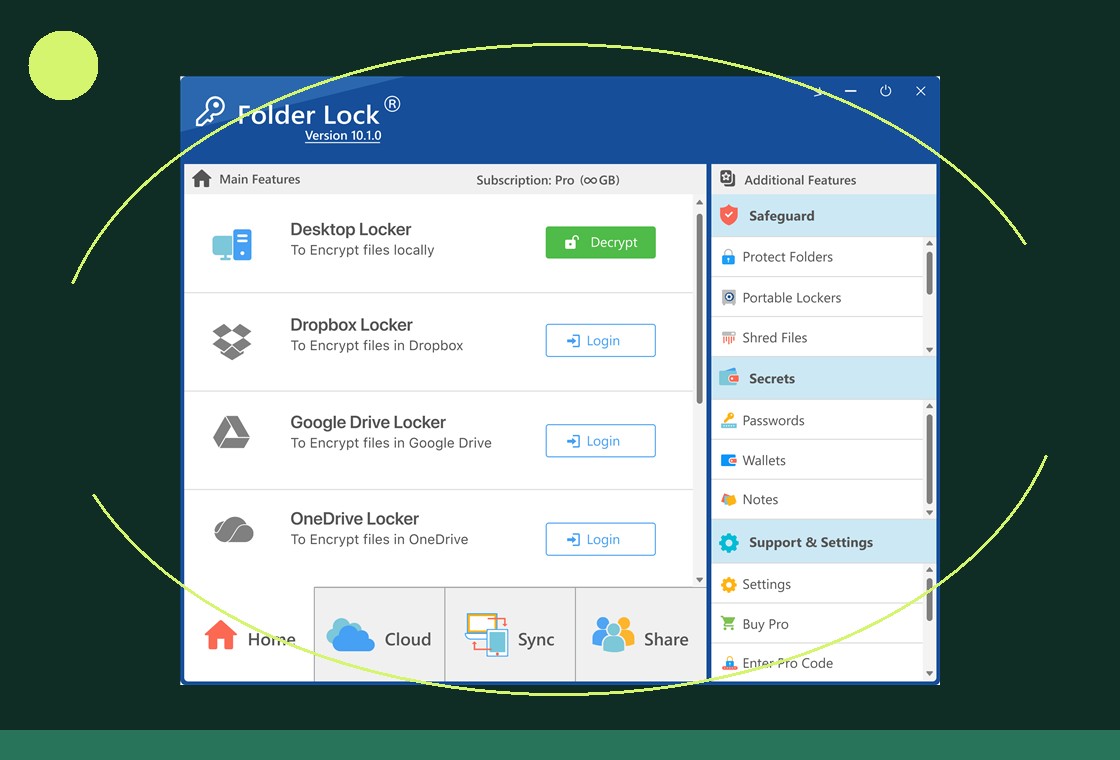Image resolution: width=1120 pixels, height=760 pixels.
Task: Click the Buy Pro shopping cart icon
Action: tap(728, 623)
